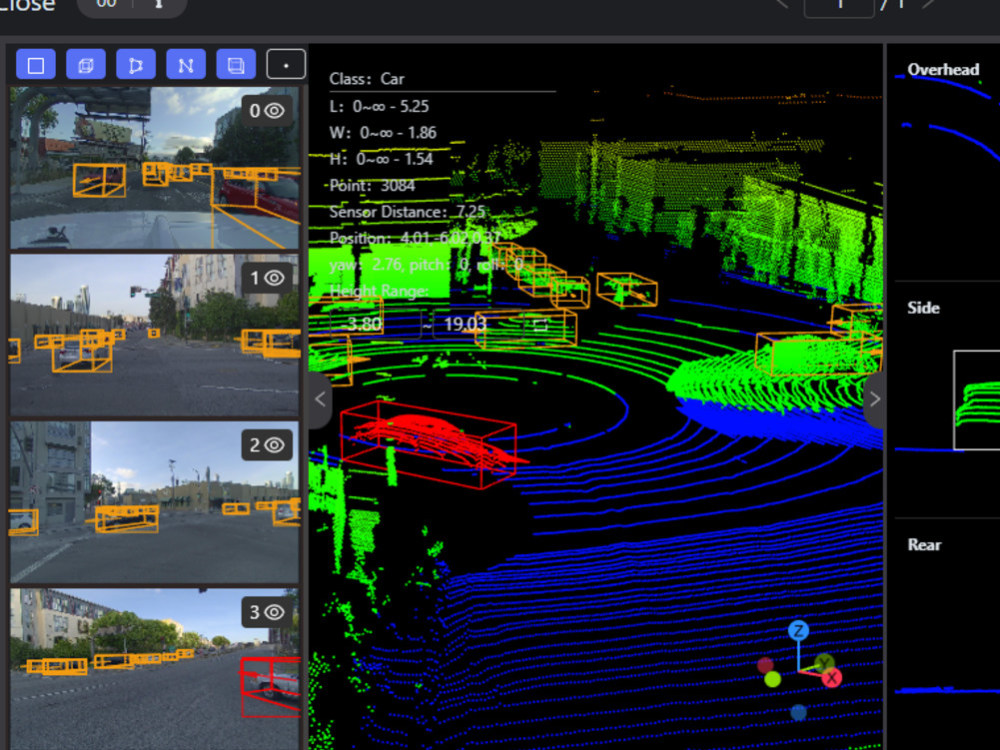This screenshot has height=750, width=1000.
Task: Snap view to the Z axis gizmo
Action: [798, 631]
